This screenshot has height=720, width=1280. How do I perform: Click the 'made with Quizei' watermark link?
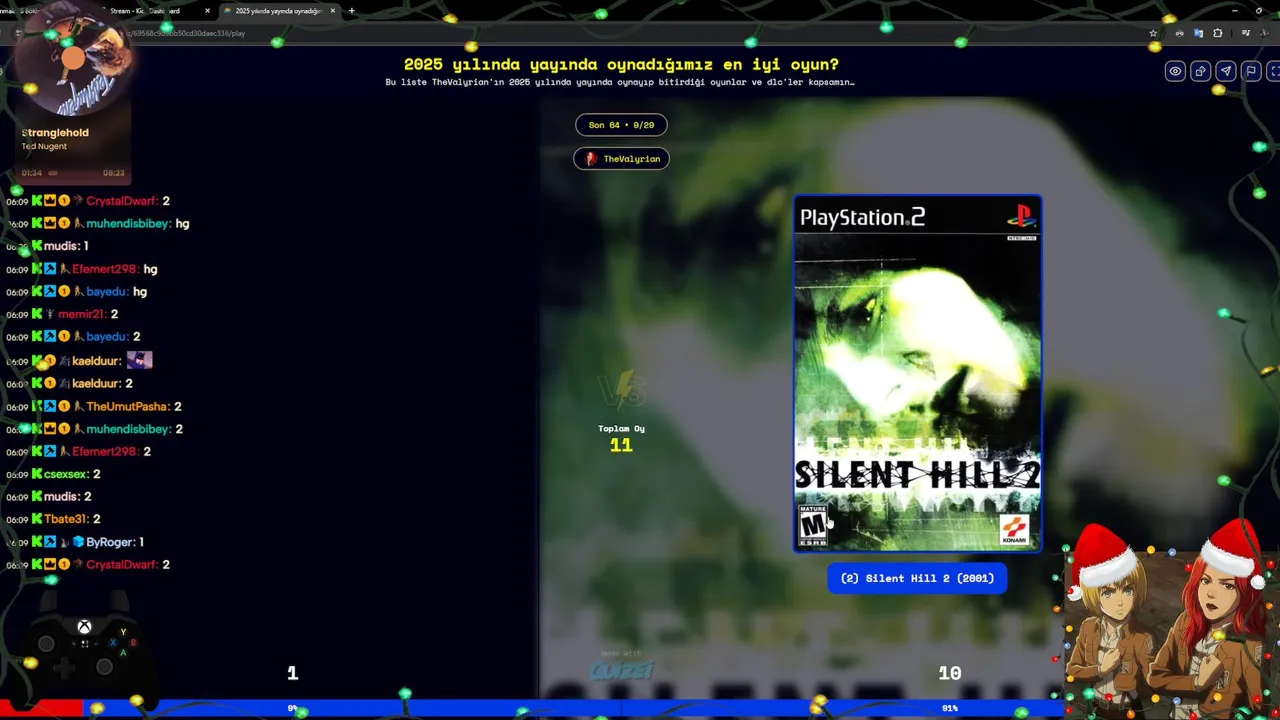(621, 667)
